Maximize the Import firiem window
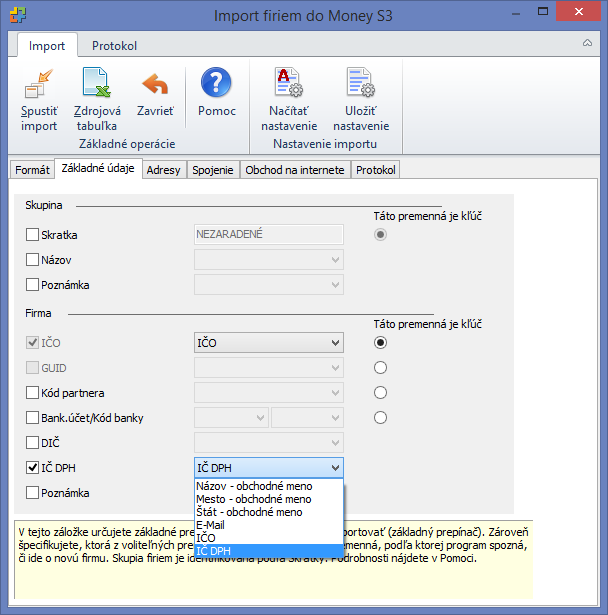The image size is (608, 615). [543, 11]
